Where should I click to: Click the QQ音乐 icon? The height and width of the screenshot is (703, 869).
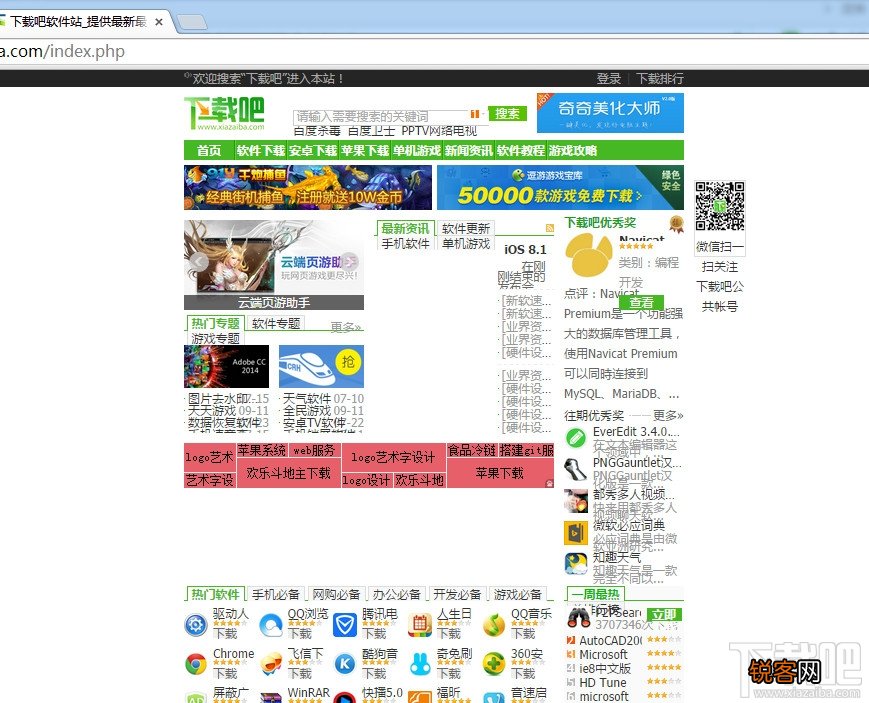494,625
